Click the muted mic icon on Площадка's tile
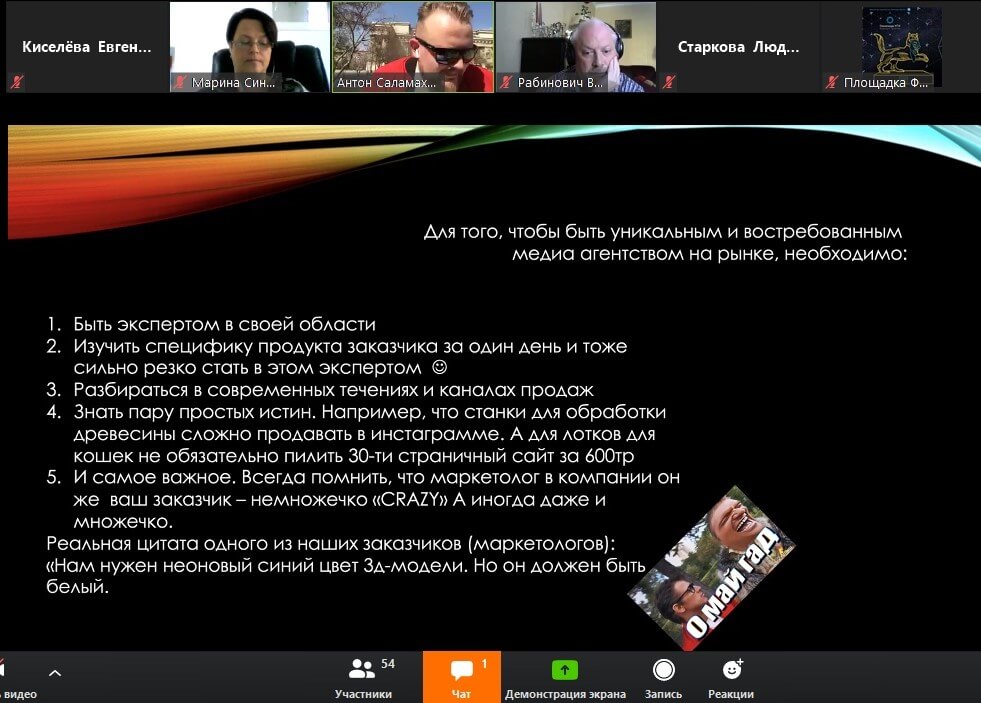The width and height of the screenshot is (981, 703). point(832,83)
